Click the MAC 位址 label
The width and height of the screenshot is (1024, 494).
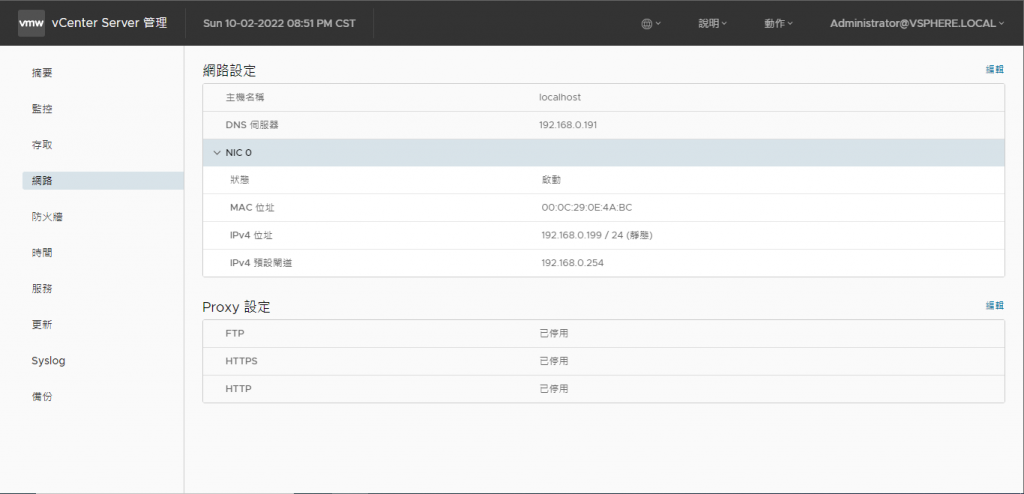[252, 208]
